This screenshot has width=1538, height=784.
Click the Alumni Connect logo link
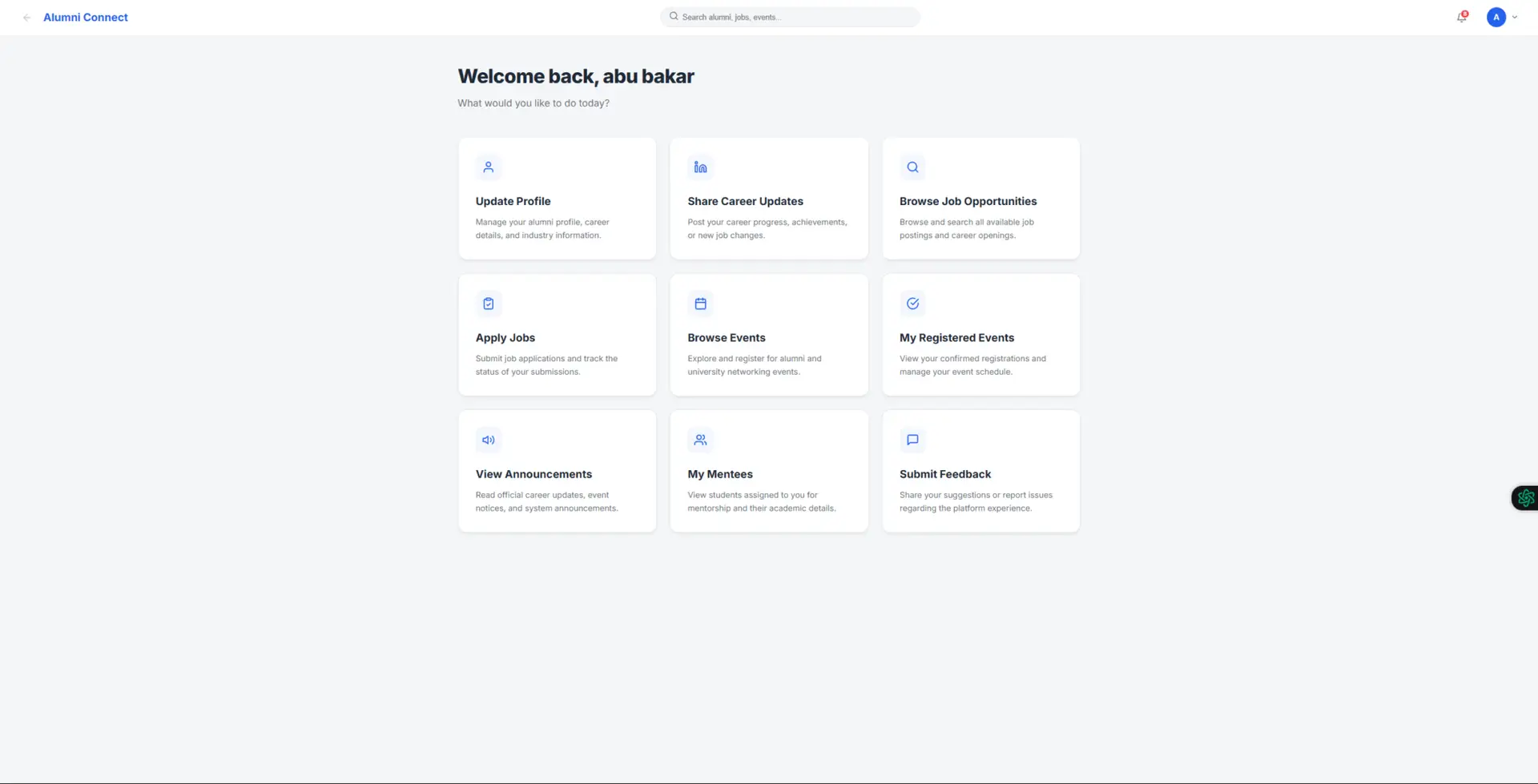click(86, 18)
